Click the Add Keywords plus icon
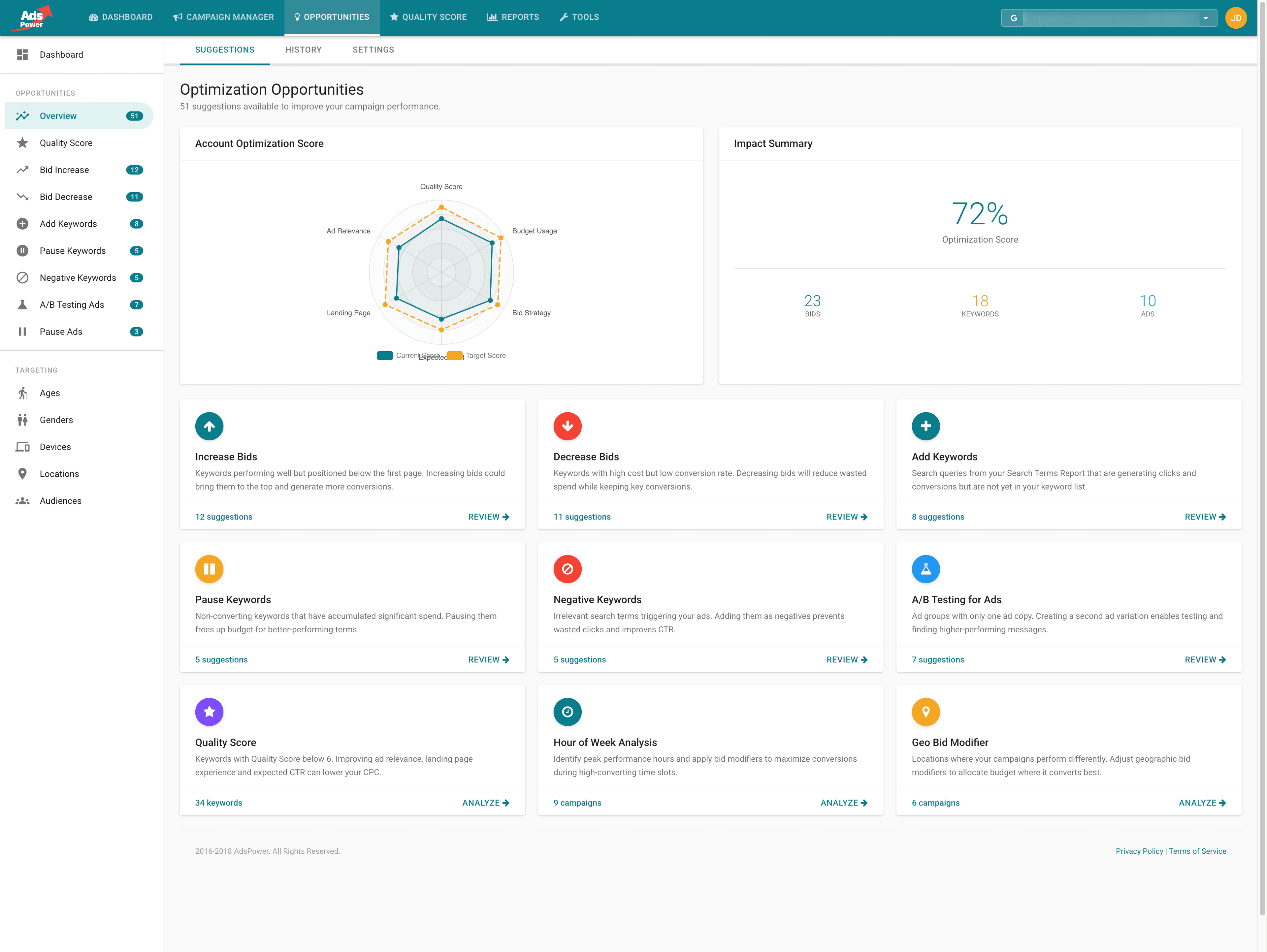This screenshot has width=1267, height=952. [x=925, y=426]
